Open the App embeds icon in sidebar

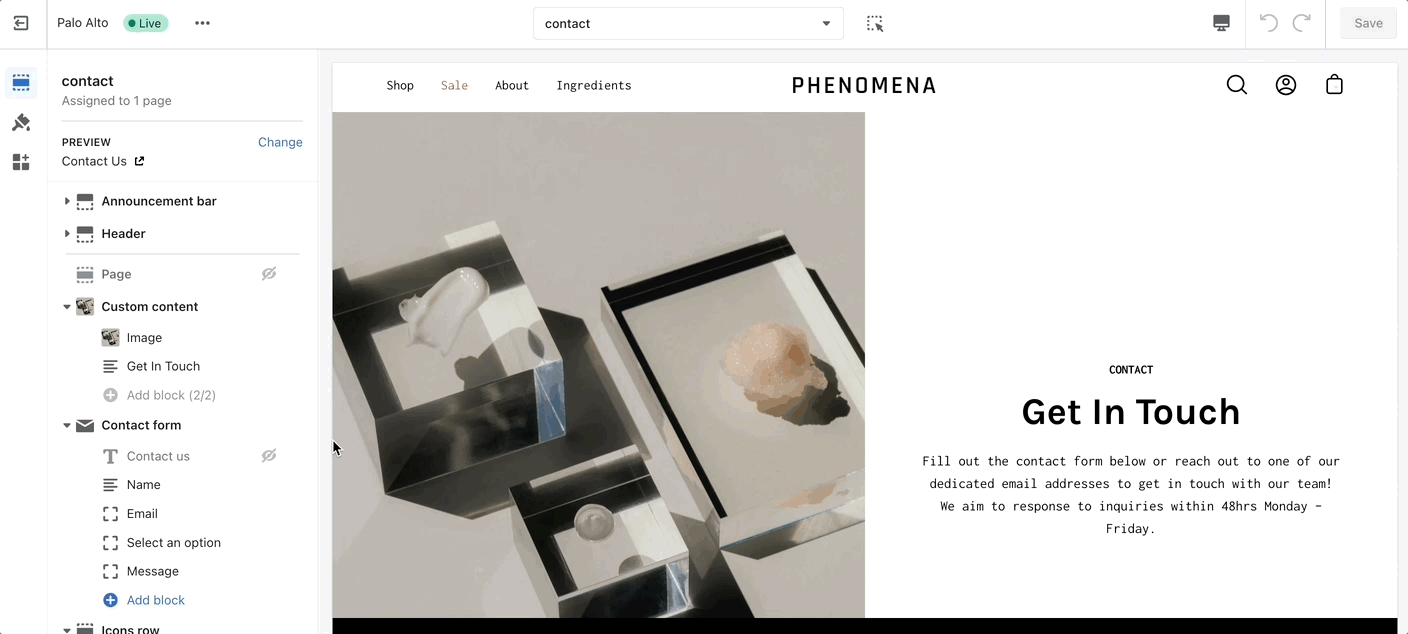point(21,162)
